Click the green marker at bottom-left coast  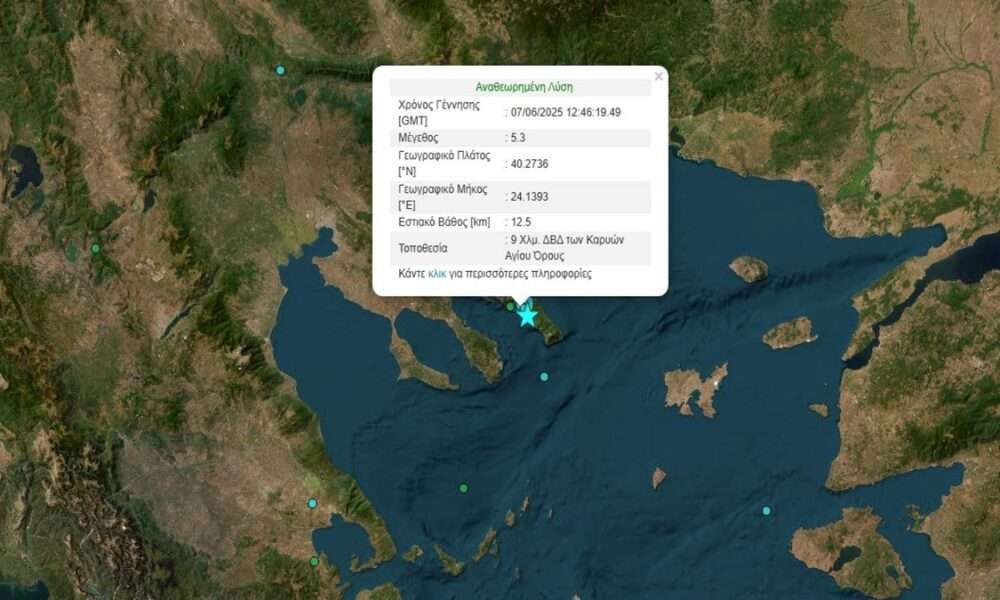pos(313,561)
